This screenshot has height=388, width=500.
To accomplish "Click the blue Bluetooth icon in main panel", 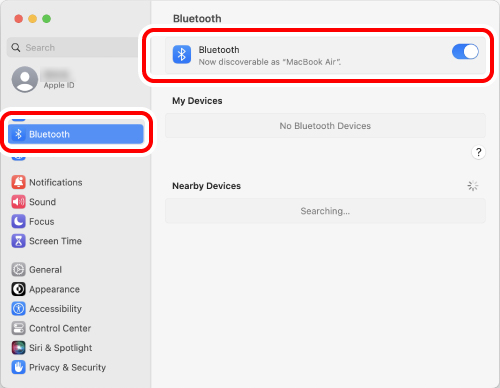I will point(182,55).
